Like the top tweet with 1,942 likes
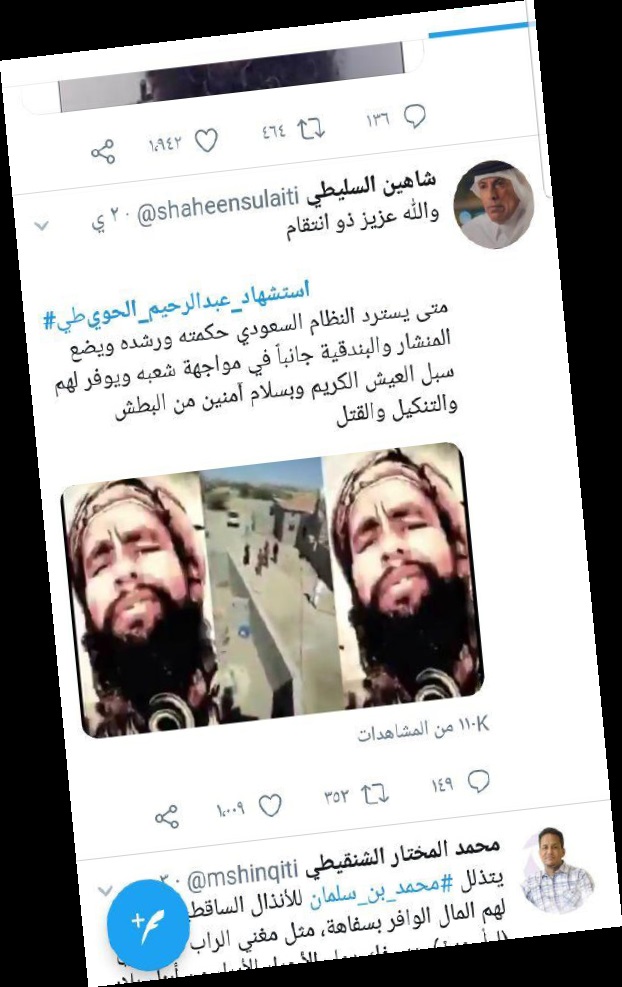 206,141
